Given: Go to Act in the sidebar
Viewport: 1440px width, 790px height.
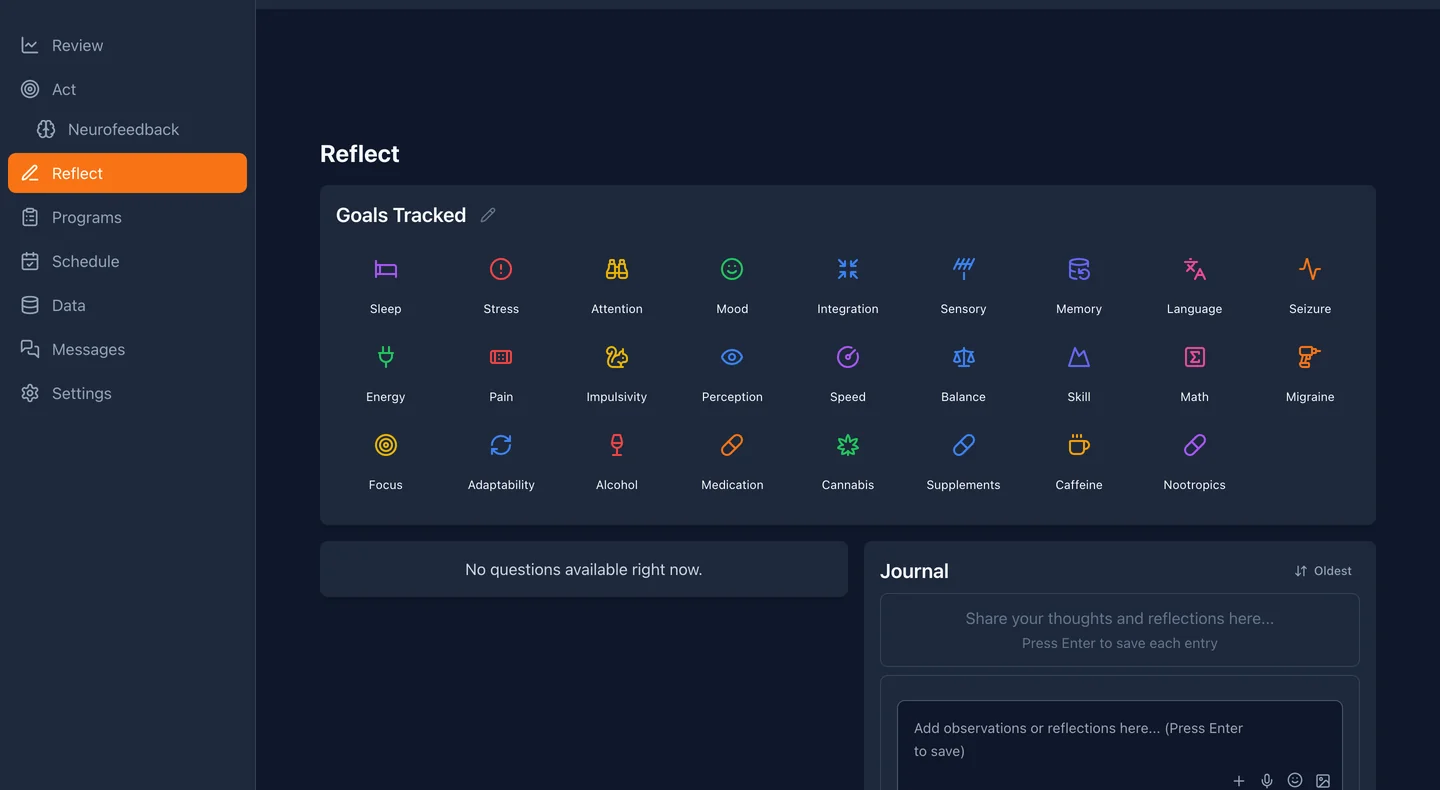Looking at the screenshot, I should [x=127, y=89].
